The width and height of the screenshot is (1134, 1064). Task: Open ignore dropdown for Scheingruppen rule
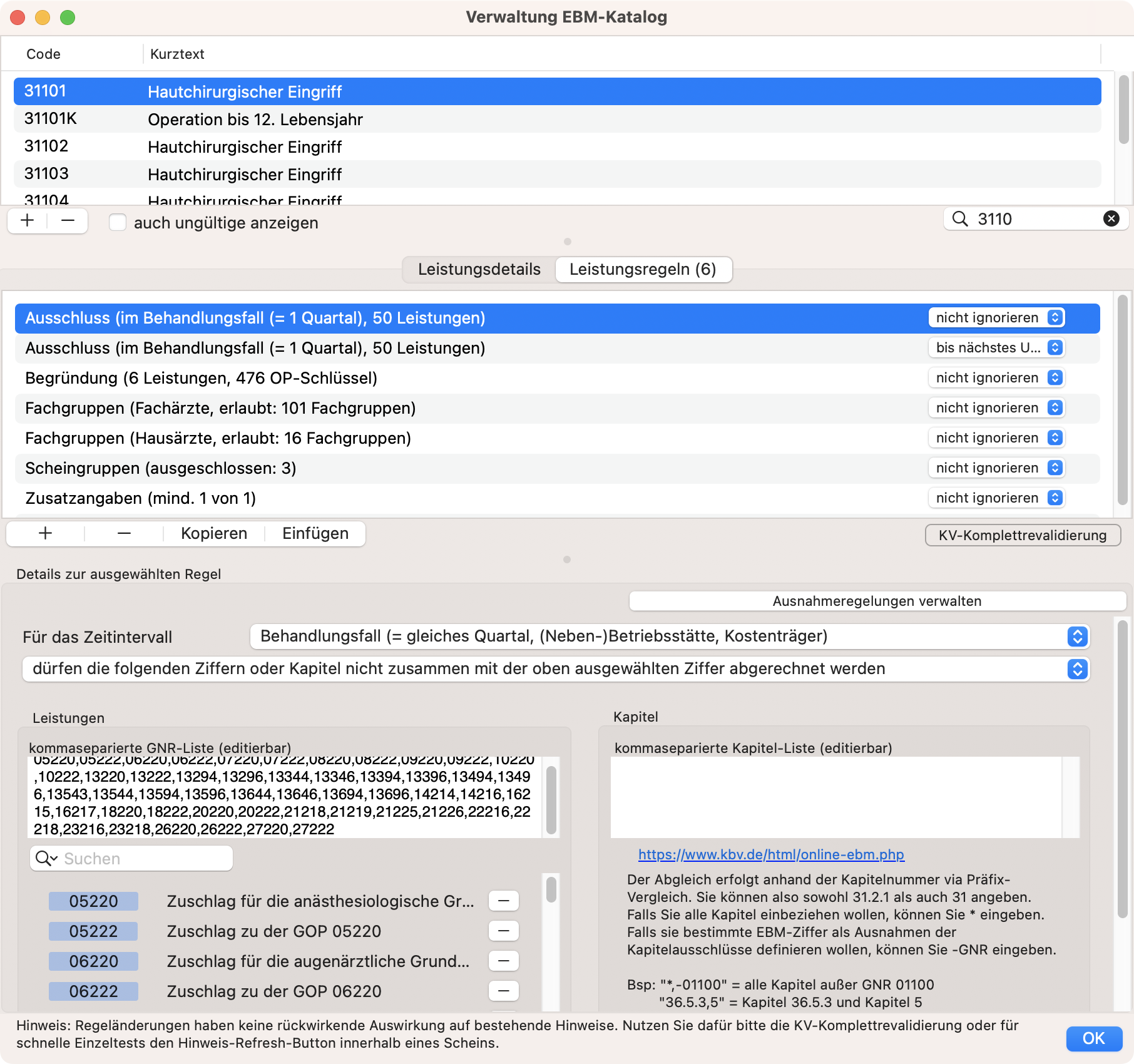996,468
